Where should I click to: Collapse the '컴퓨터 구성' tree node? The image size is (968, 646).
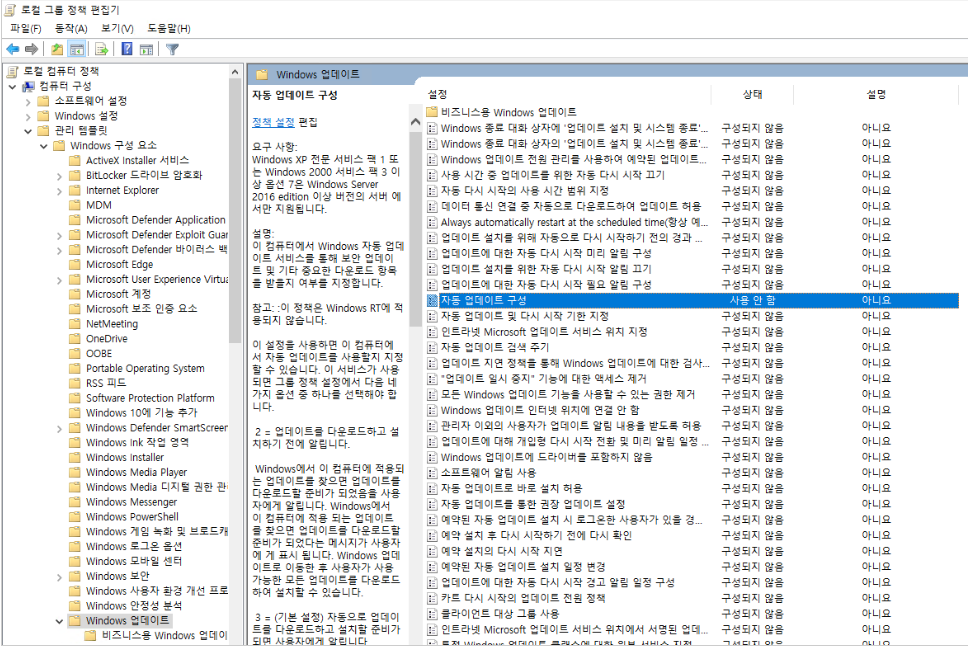click(x=12, y=86)
